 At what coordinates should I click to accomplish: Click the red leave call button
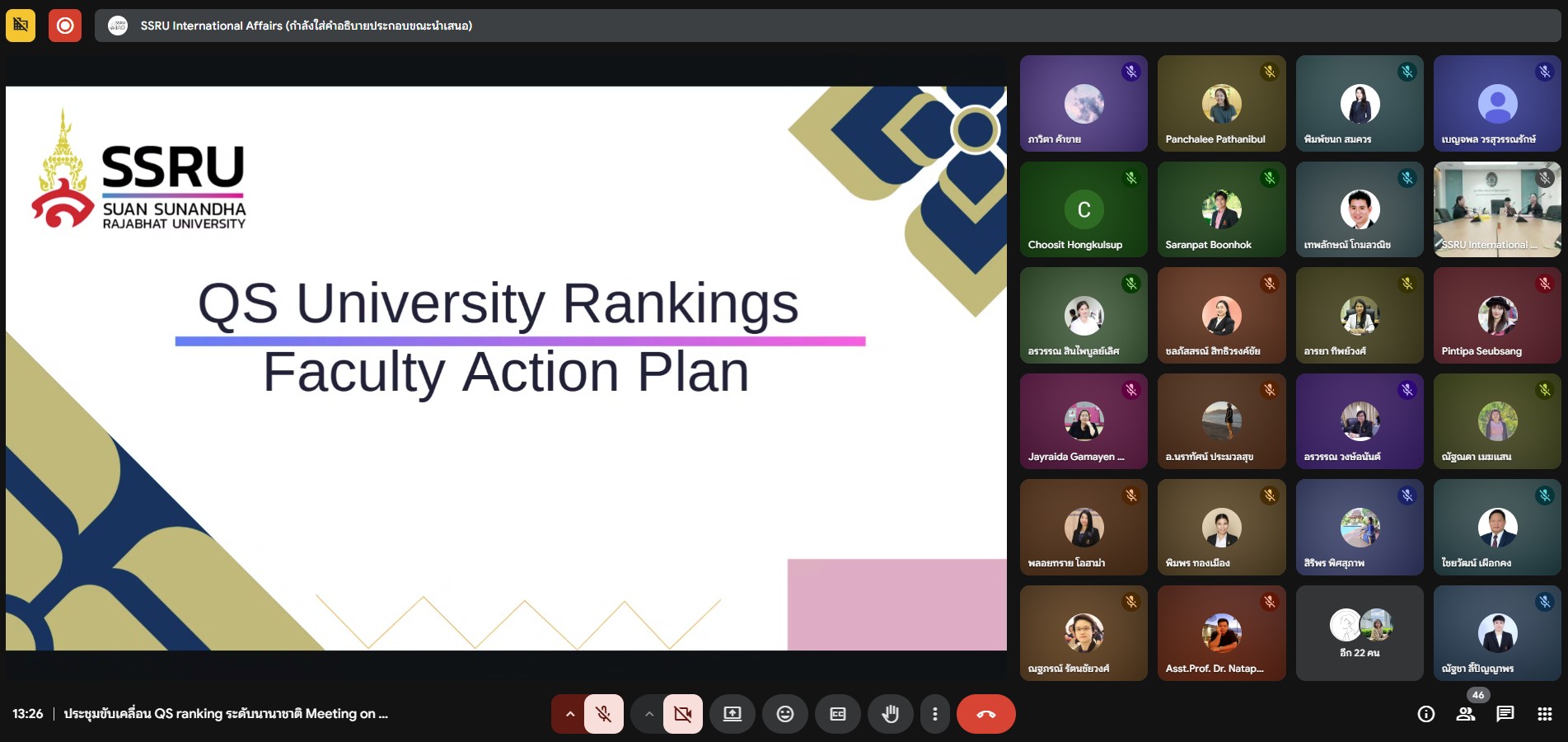click(x=985, y=714)
